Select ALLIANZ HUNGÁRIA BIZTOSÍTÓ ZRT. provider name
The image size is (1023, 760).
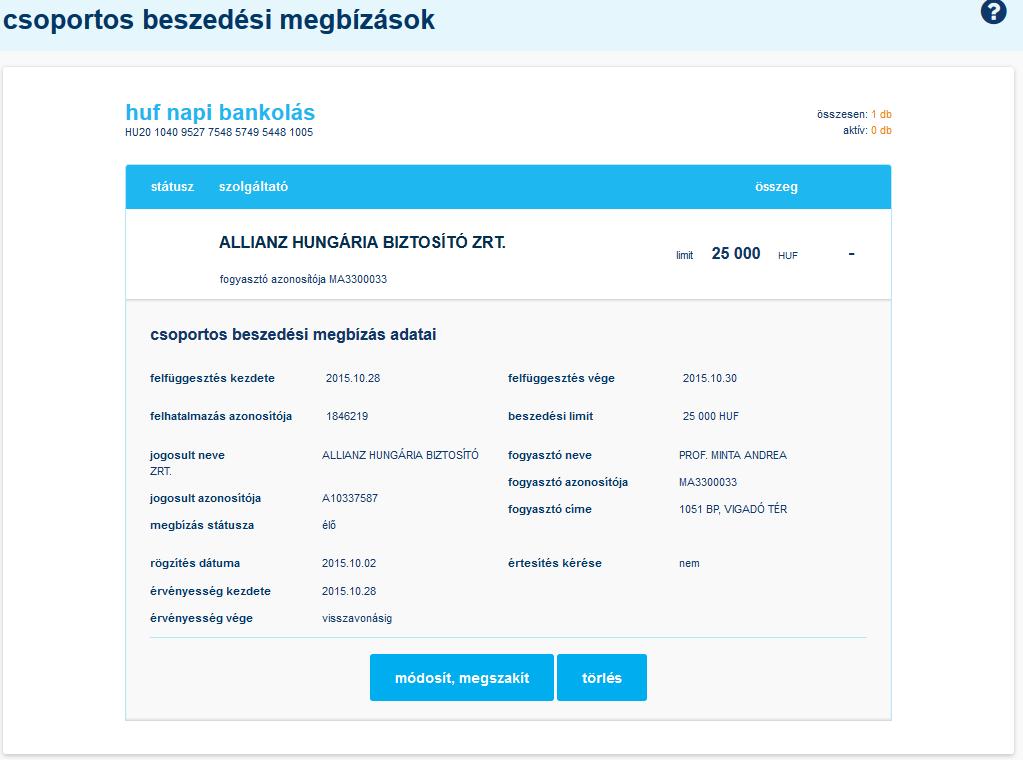pyautogui.click(x=362, y=242)
